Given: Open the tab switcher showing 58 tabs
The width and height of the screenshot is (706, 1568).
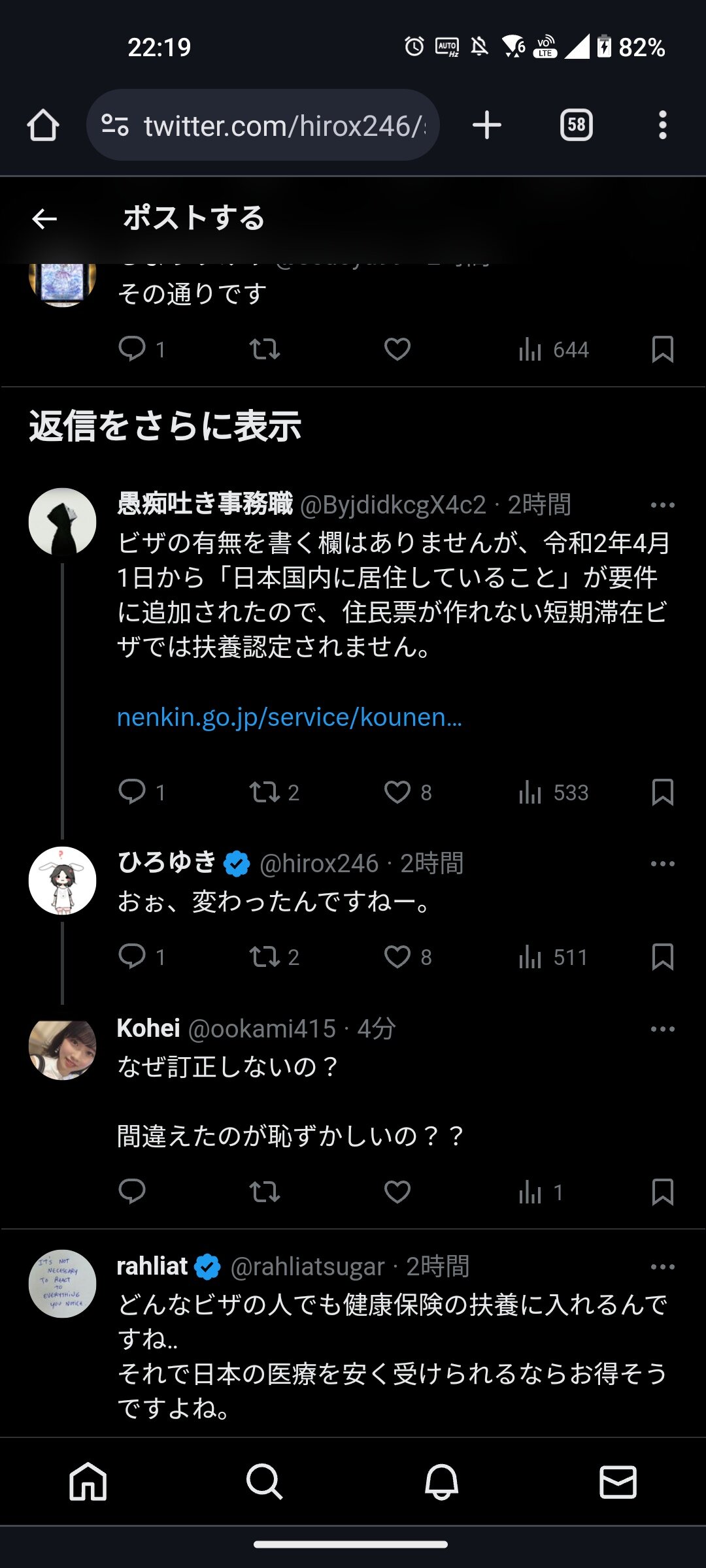Looking at the screenshot, I should [x=576, y=125].
